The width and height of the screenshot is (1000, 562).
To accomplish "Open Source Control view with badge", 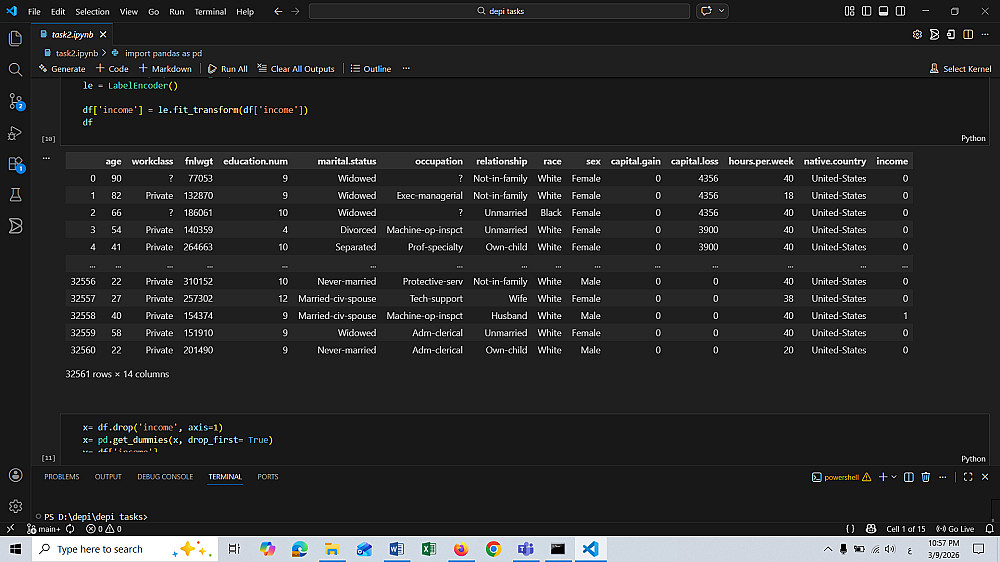I will tap(15, 101).
